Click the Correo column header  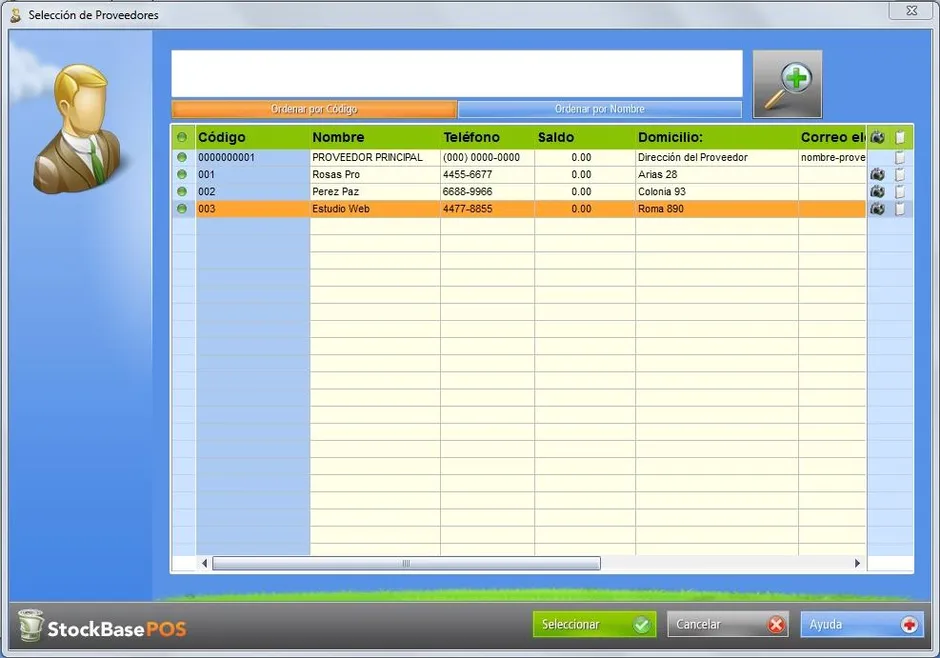click(833, 137)
